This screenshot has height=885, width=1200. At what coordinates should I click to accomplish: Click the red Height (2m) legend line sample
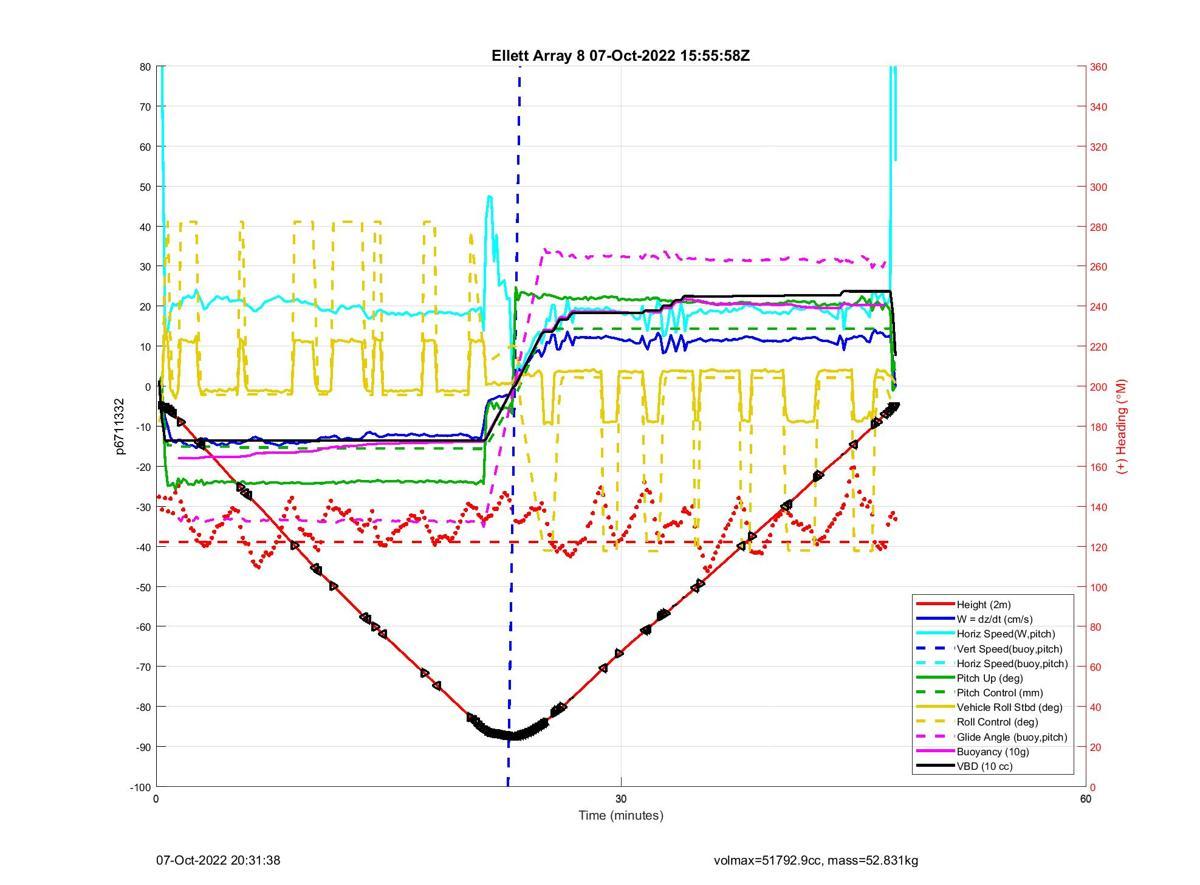[x=934, y=604]
